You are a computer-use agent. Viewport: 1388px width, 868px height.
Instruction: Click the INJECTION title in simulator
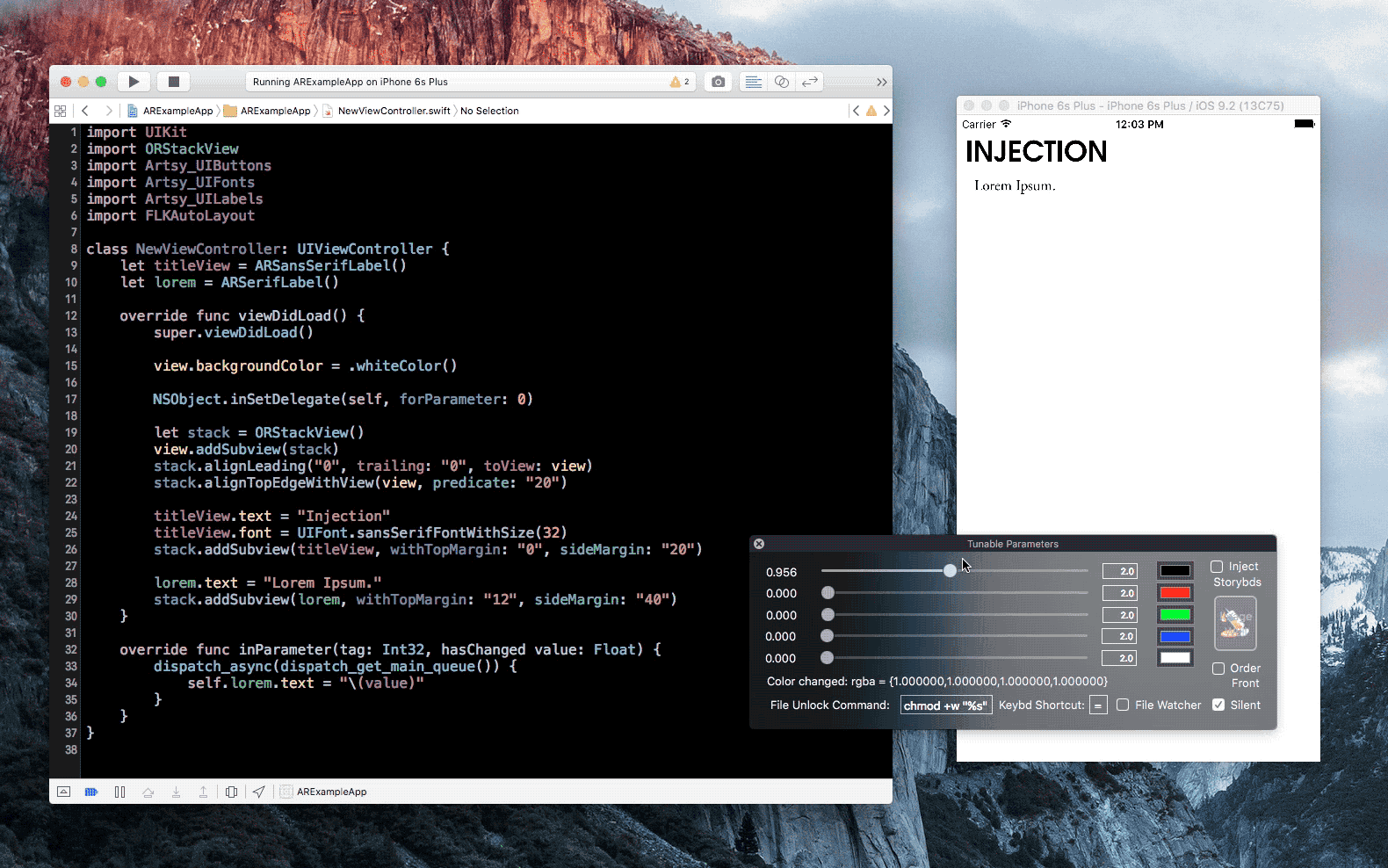(x=1037, y=152)
